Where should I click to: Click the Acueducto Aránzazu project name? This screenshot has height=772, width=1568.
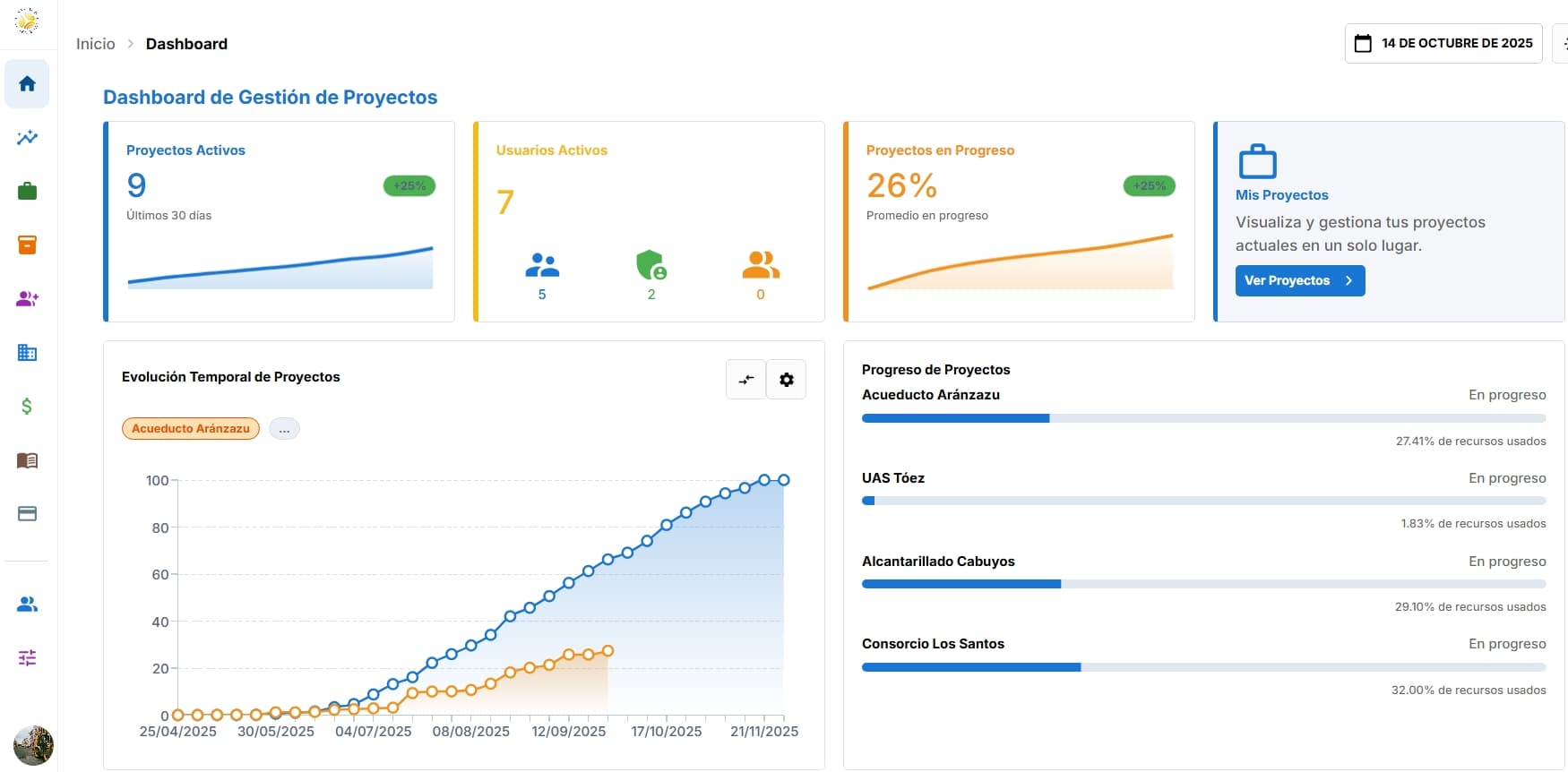[x=931, y=395]
